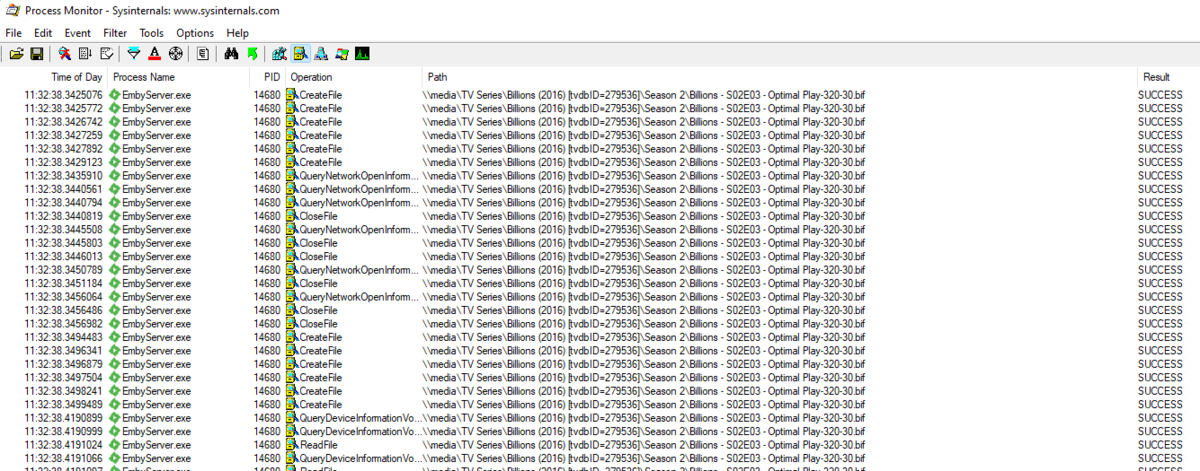Click the path cell of event 11:32:38.3498241
1200x471 pixels.
click(x=646, y=392)
